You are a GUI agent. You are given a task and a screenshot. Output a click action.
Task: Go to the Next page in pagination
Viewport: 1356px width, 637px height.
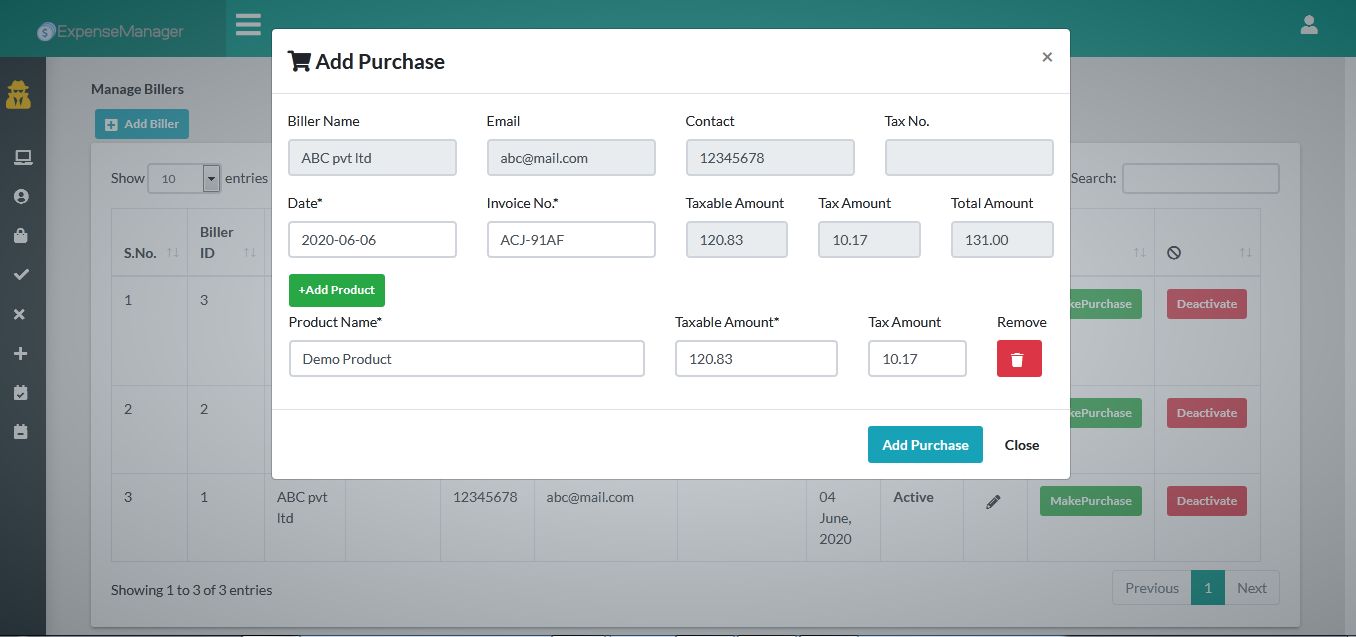pos(1251,588)
